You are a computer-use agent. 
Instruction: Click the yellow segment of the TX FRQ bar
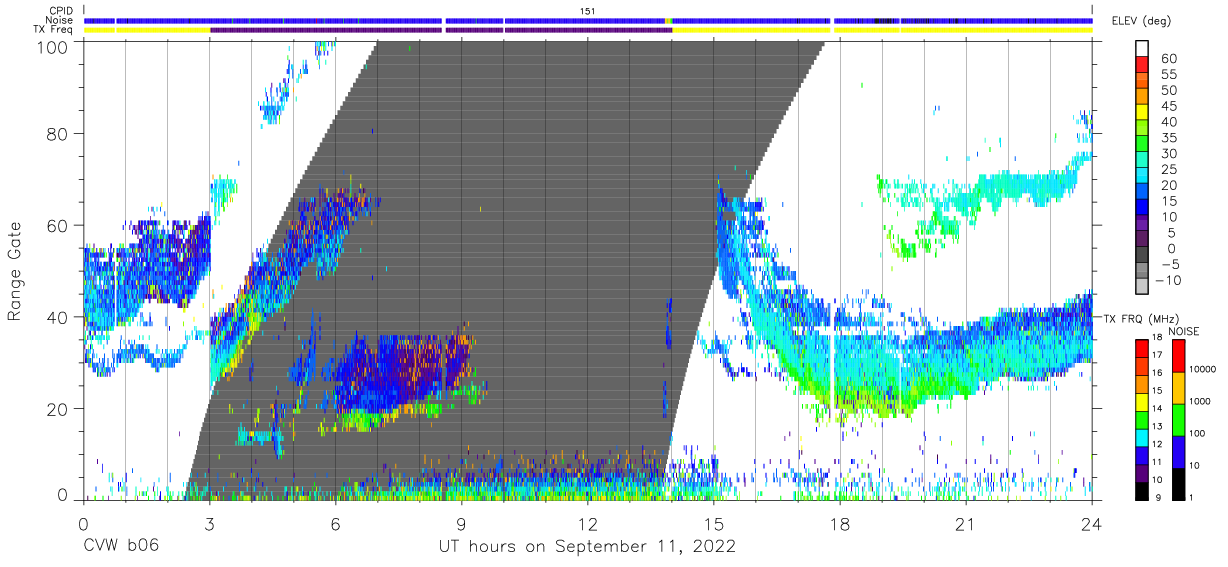point(1142,402)
